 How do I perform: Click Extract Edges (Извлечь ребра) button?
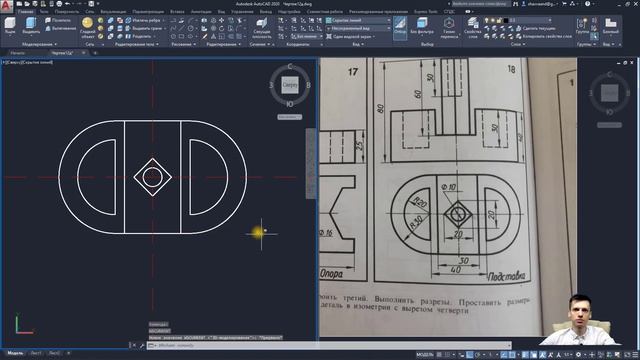click(x=144, y=20)
